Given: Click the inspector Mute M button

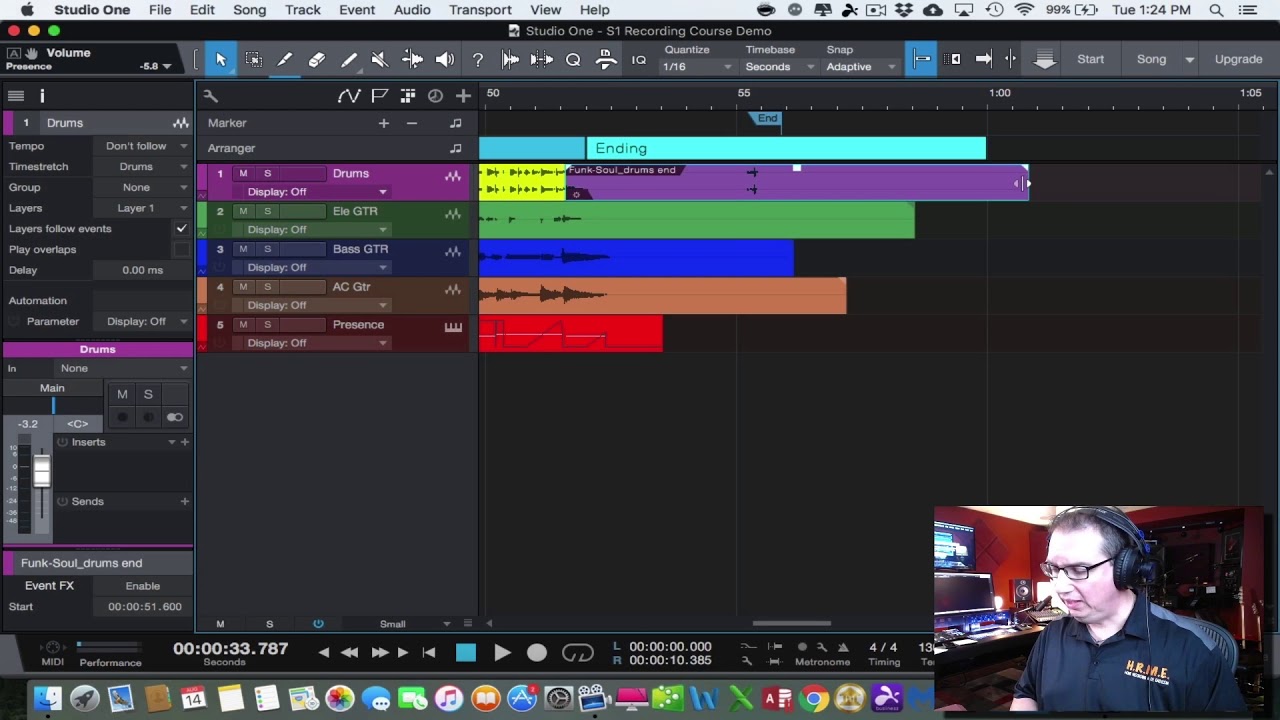Looking at the screenshot, I should [122, 395].
